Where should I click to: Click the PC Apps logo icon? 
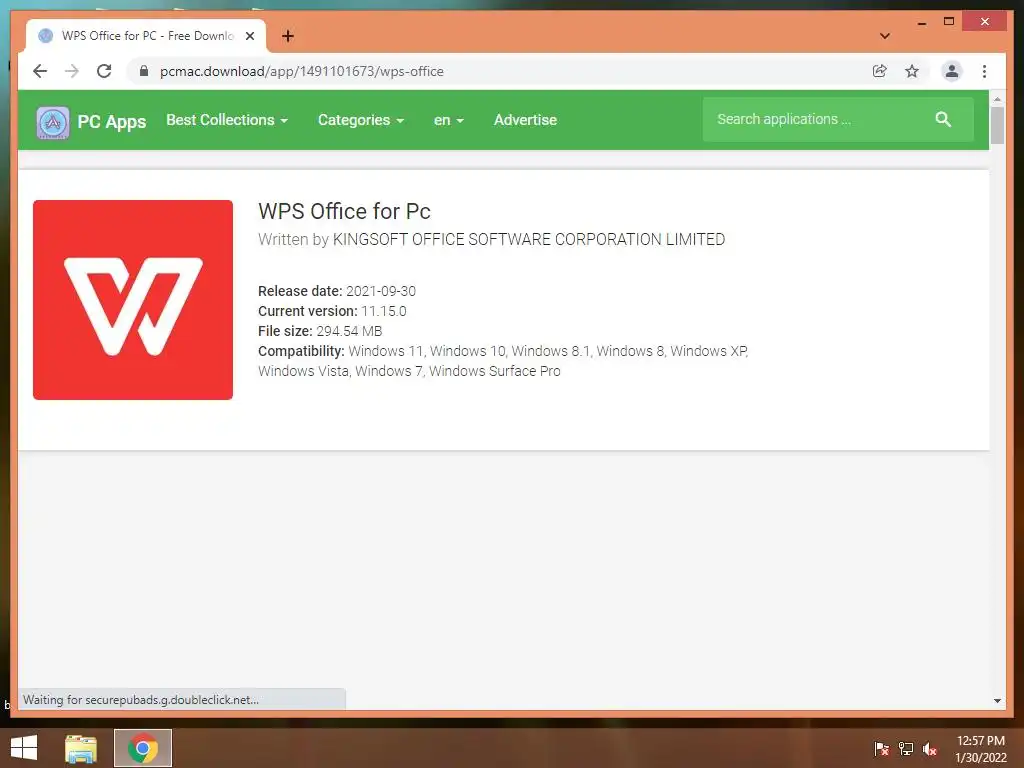click(x=53, y=123)
